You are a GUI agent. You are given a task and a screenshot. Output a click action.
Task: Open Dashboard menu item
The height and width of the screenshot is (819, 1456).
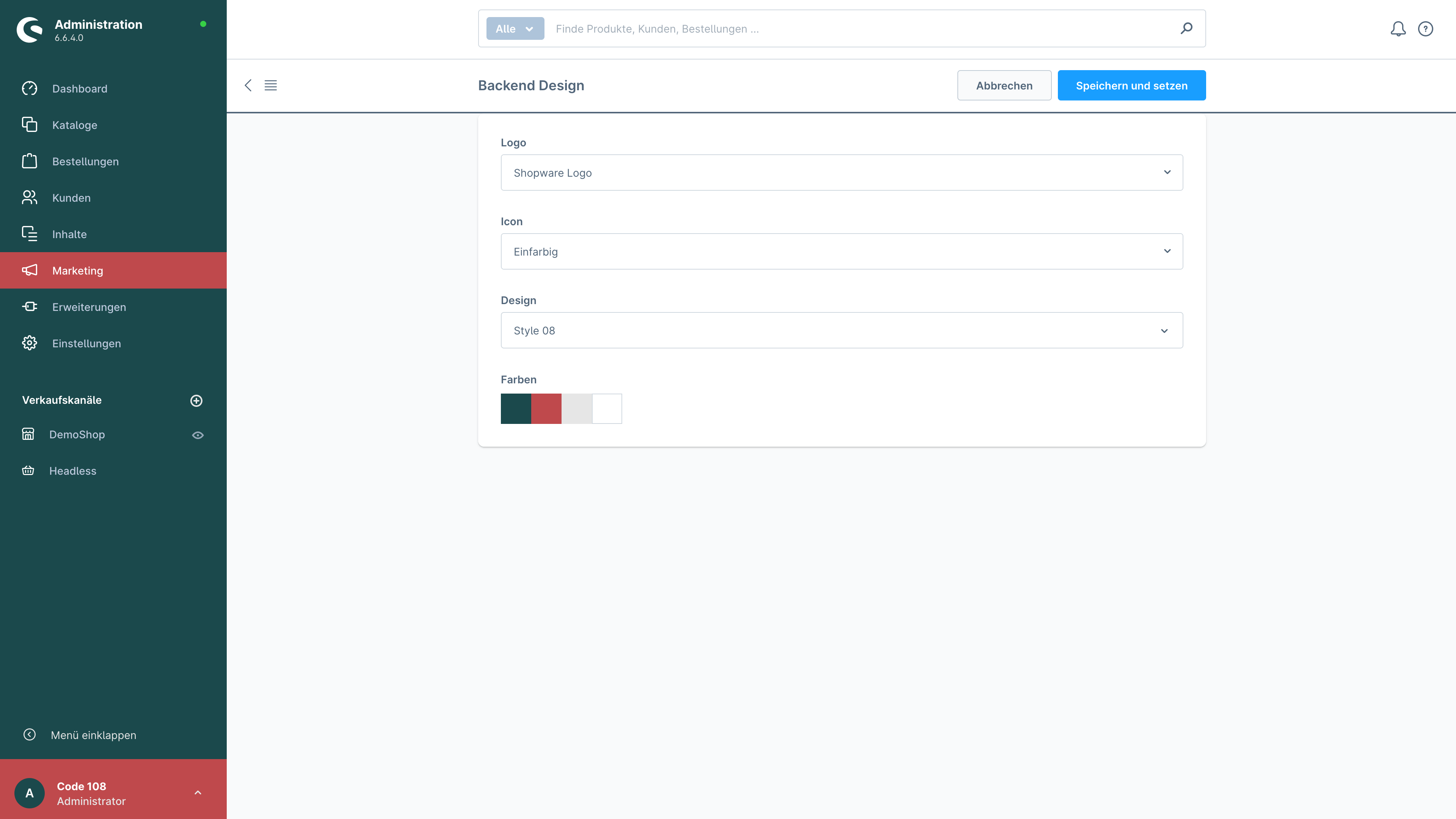click(x=113, y=88)
